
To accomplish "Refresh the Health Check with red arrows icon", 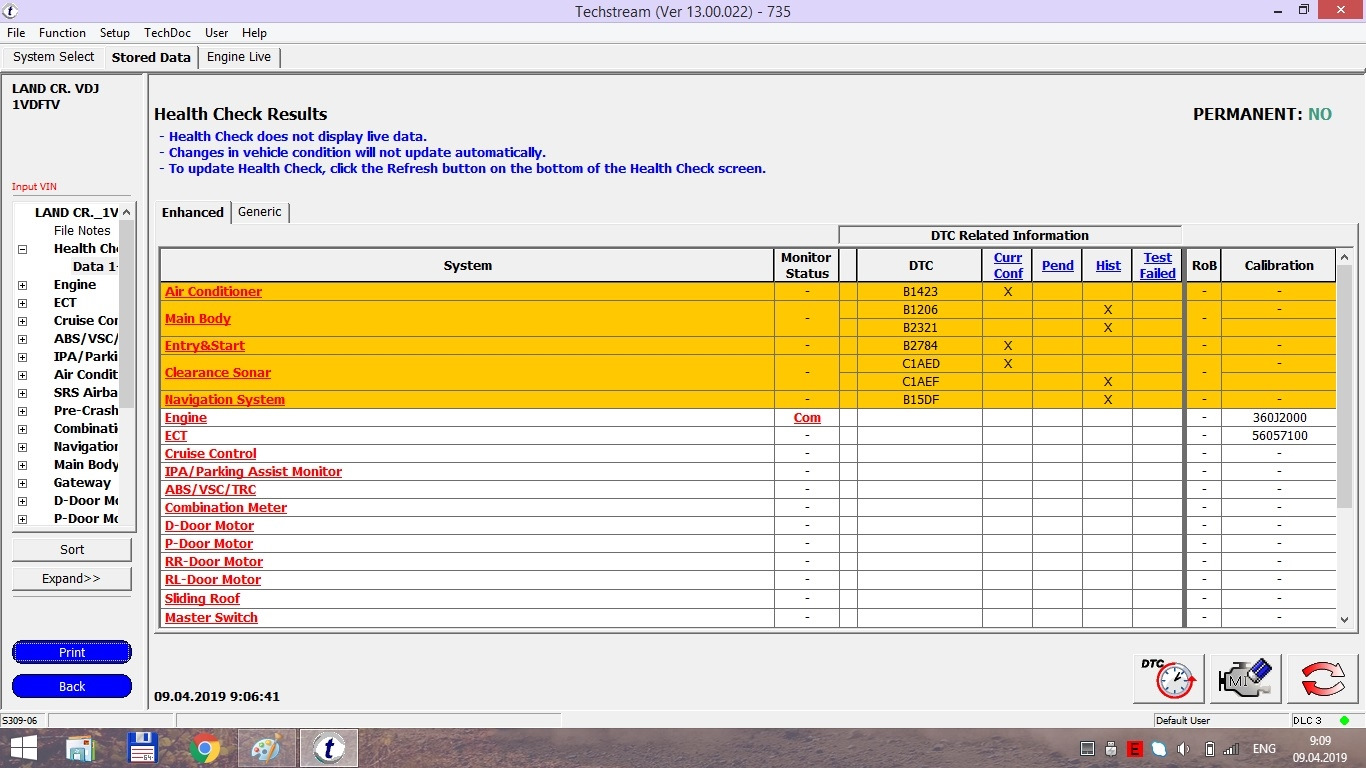I will pyautogui.click(x=1322, y=679).
